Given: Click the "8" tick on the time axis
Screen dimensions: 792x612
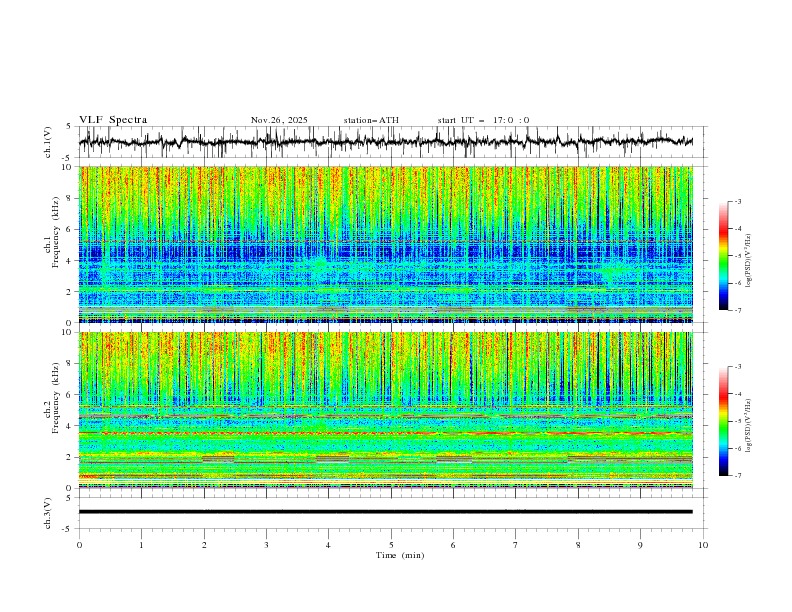Looking at the screenshot, I should point(578,545).
